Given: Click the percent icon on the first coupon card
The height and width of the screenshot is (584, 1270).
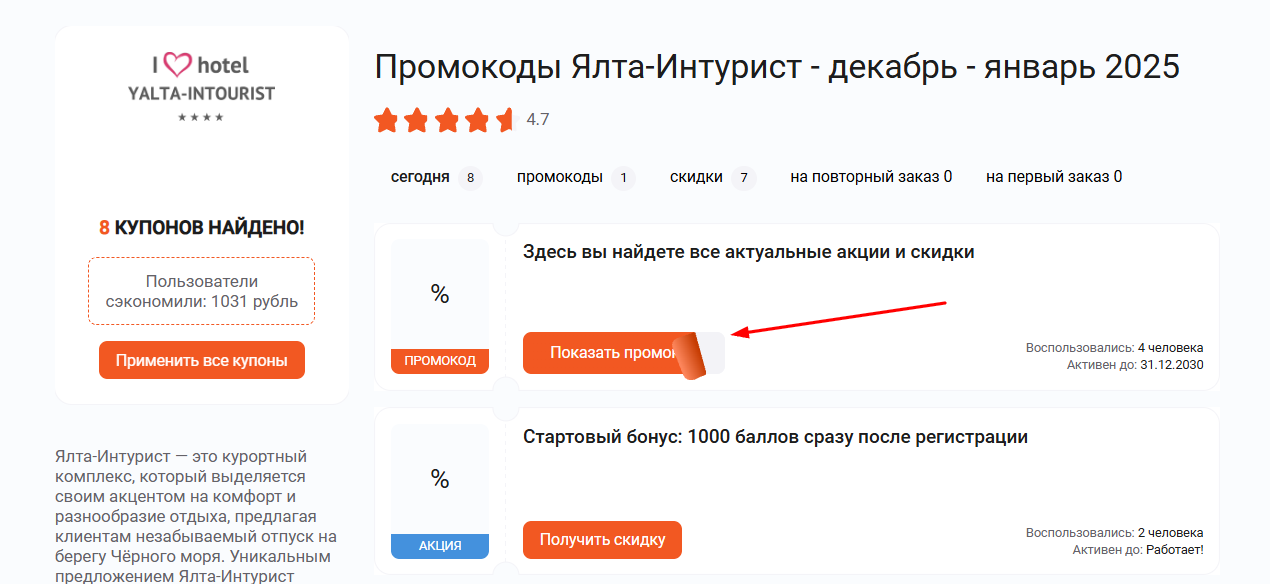Looking at the screenshot, I should (x=440, y=295).
